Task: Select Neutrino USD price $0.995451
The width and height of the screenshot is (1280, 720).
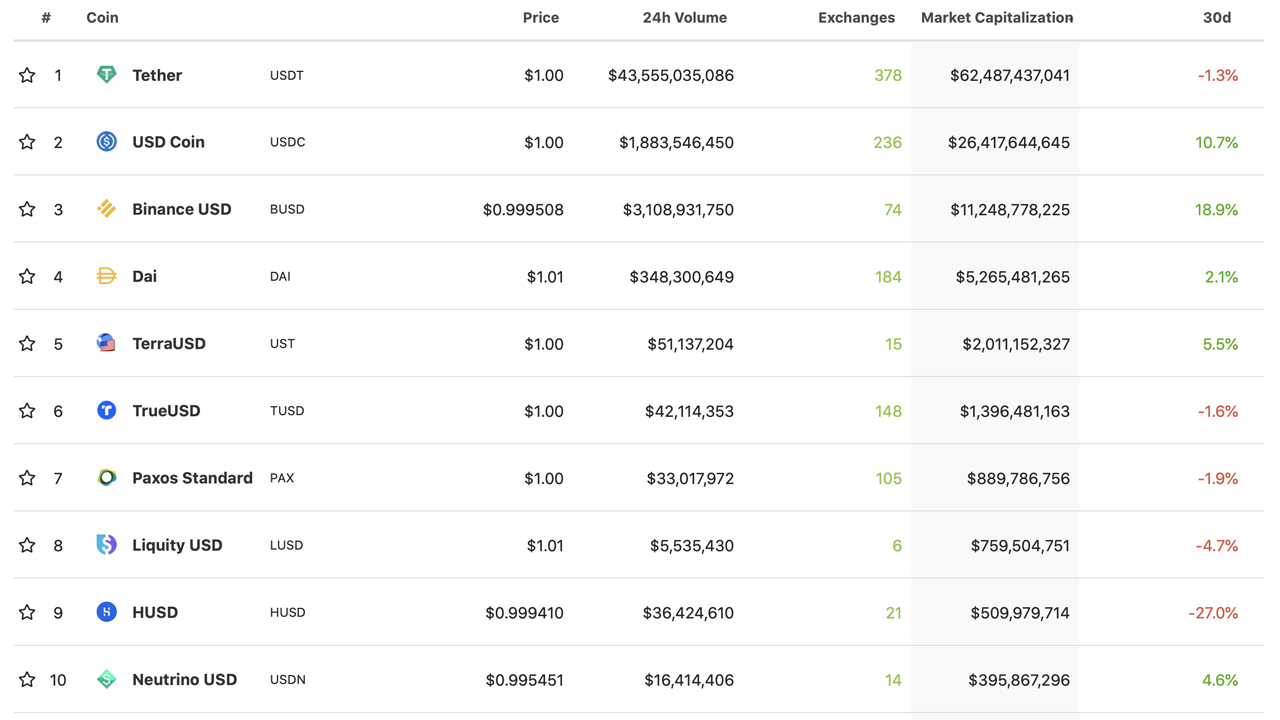Action: tap(524, 679)
